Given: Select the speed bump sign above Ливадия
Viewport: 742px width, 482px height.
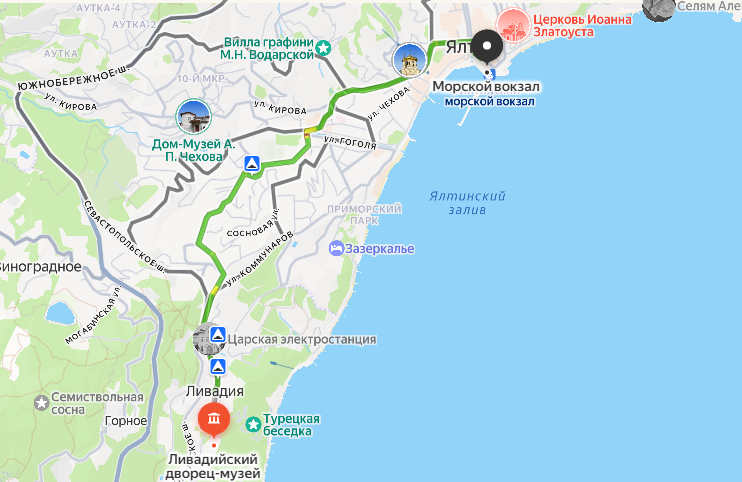Looking at the screenshot, I should 218,367.
